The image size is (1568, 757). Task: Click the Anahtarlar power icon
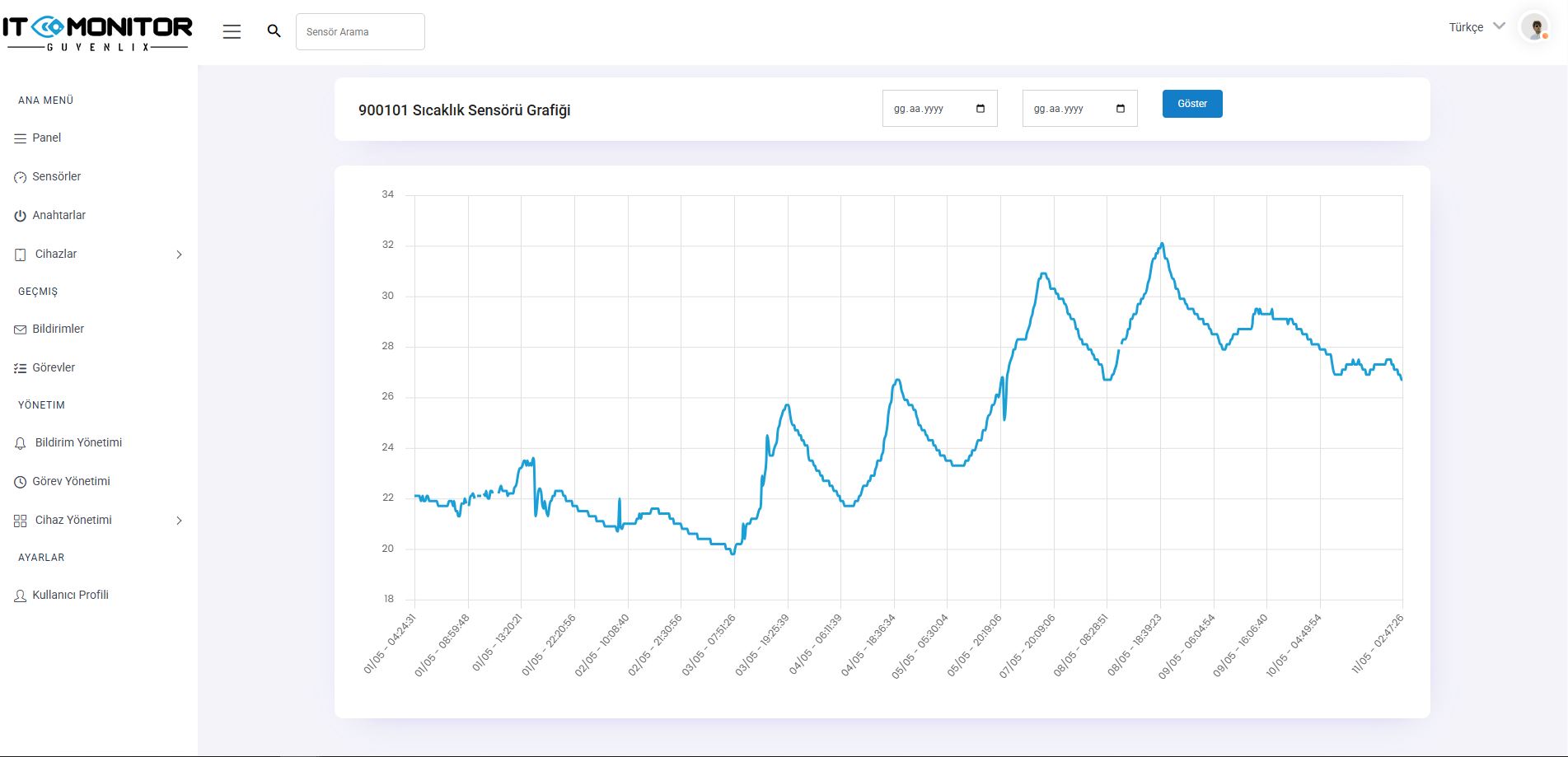click(x=21, y=216)
